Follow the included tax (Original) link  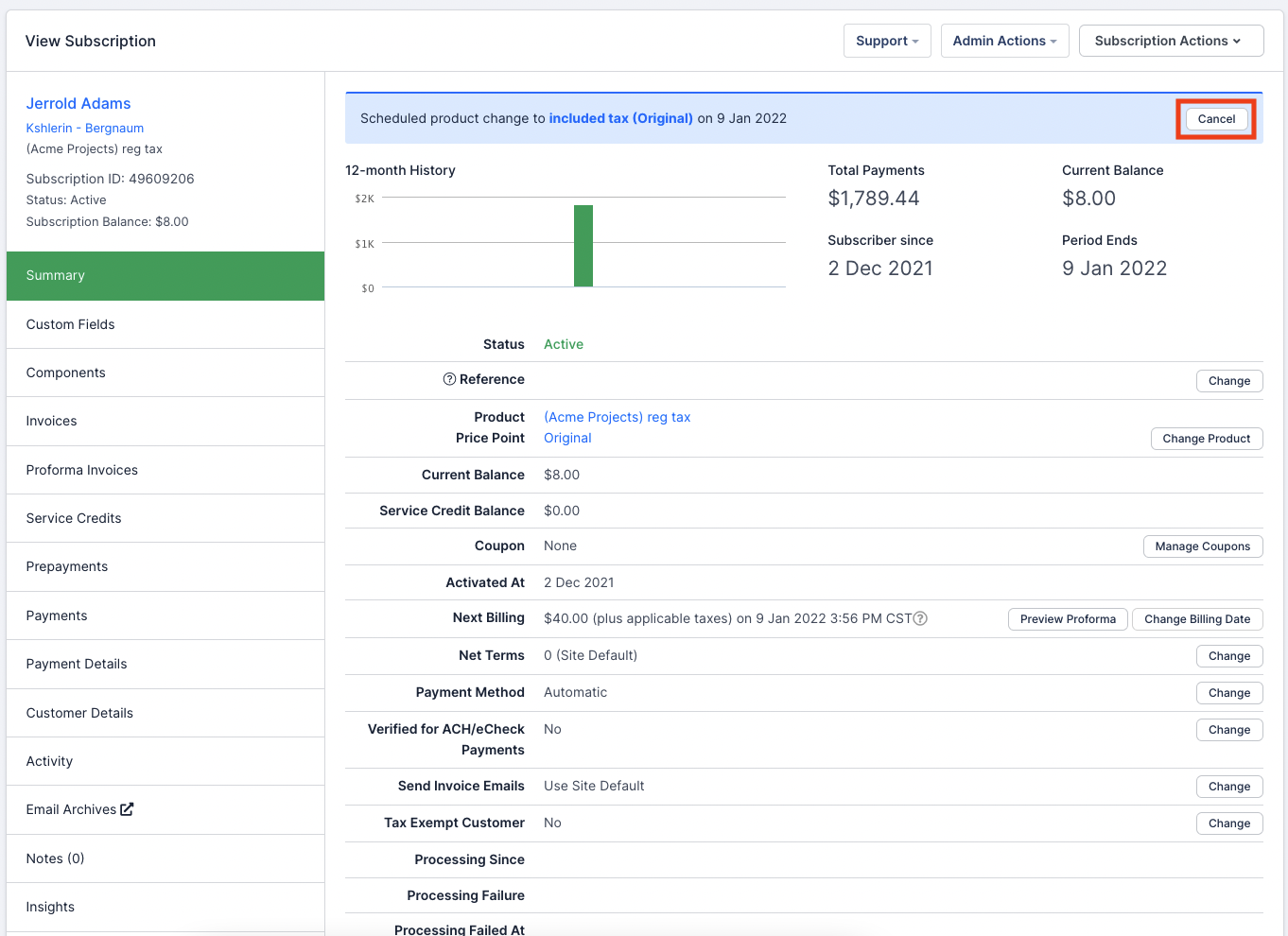[x=620, y=118]
